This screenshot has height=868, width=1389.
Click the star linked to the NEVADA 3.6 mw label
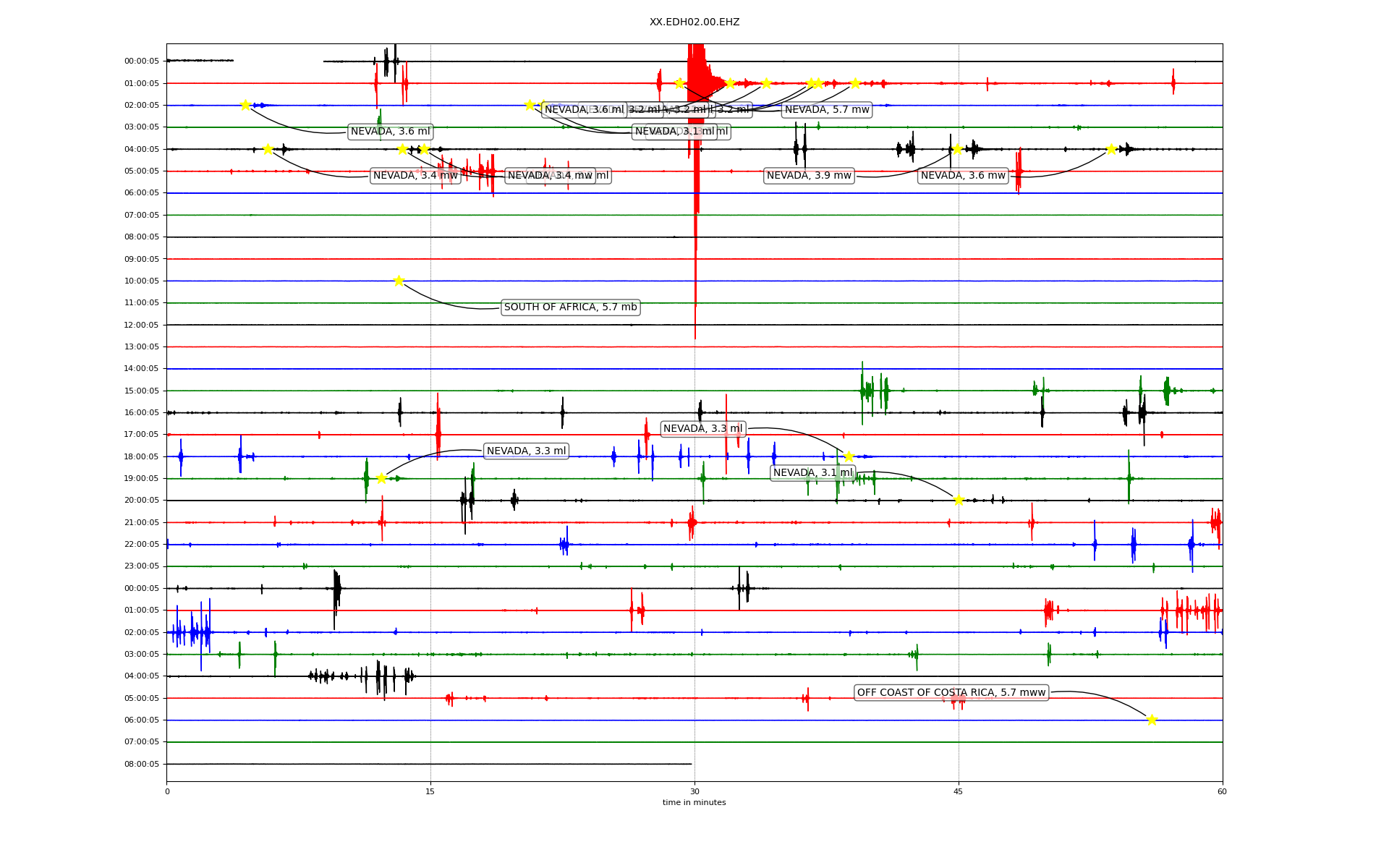tap(1111, 149)
